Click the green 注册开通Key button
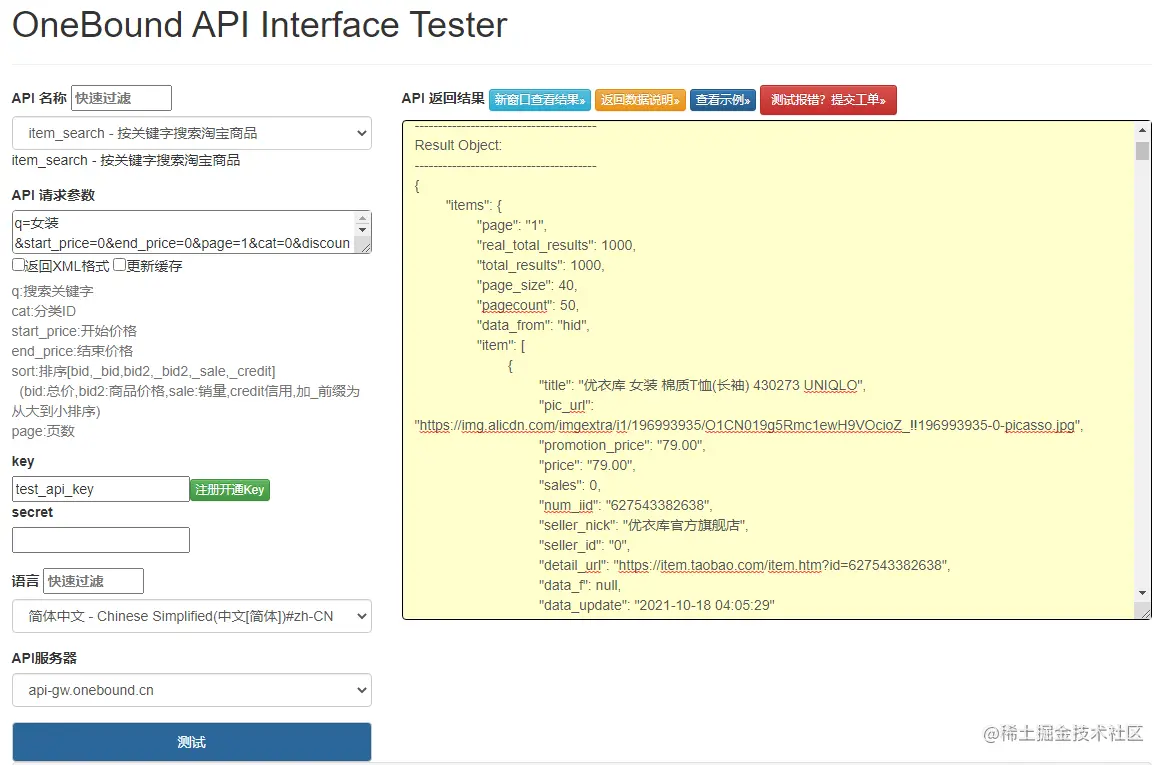Image resolution: width=1165 pixels, height=765 pixels. 230,490
